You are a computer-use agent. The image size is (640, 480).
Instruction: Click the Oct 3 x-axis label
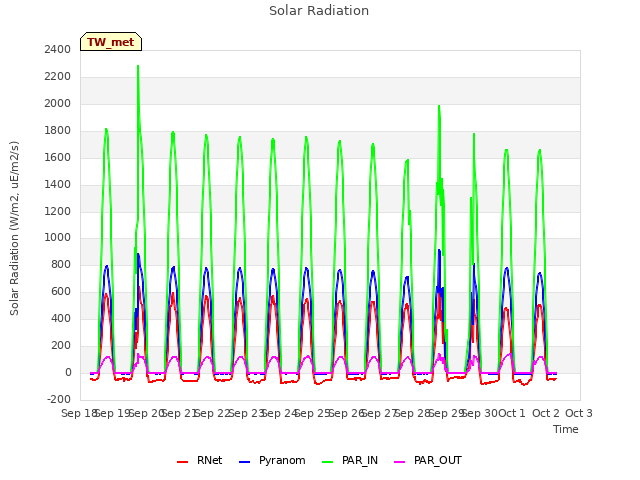click(x=579, y=413)
